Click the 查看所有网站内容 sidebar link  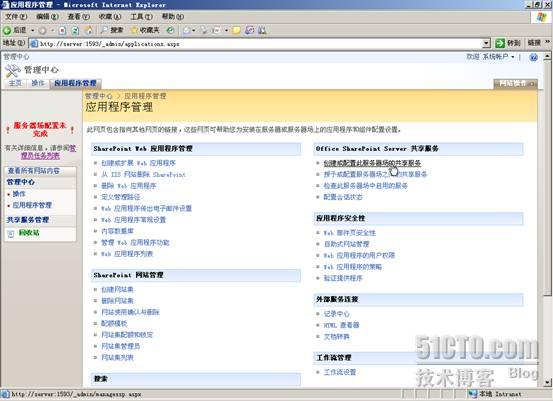pos(34,171)
